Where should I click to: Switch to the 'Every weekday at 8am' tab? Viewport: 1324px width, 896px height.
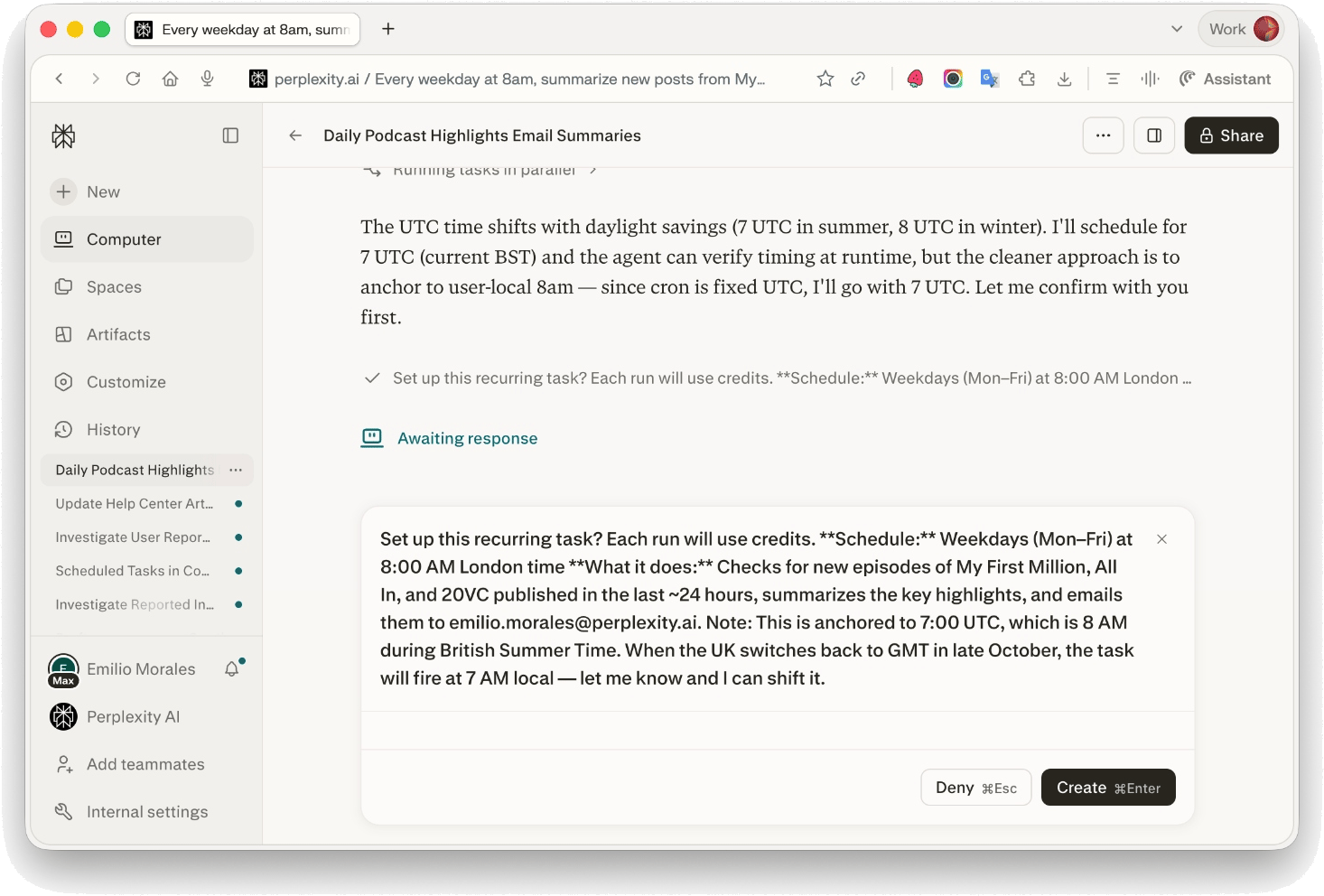tap(242, 29)
